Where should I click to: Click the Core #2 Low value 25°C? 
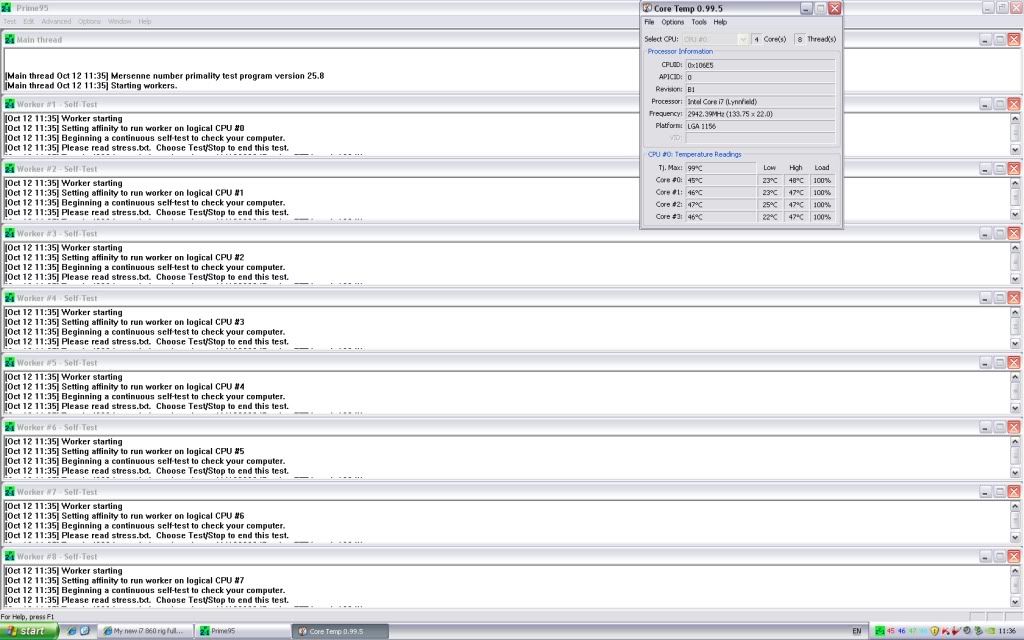pyautogui.click(x=770, y=204)
